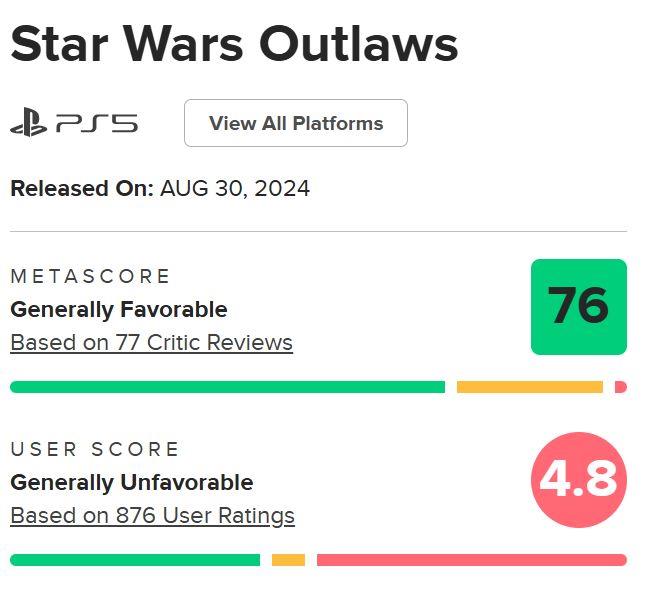Open the 77 Critic Reviews link
The image size is (649, 596).
click(151, 343)
